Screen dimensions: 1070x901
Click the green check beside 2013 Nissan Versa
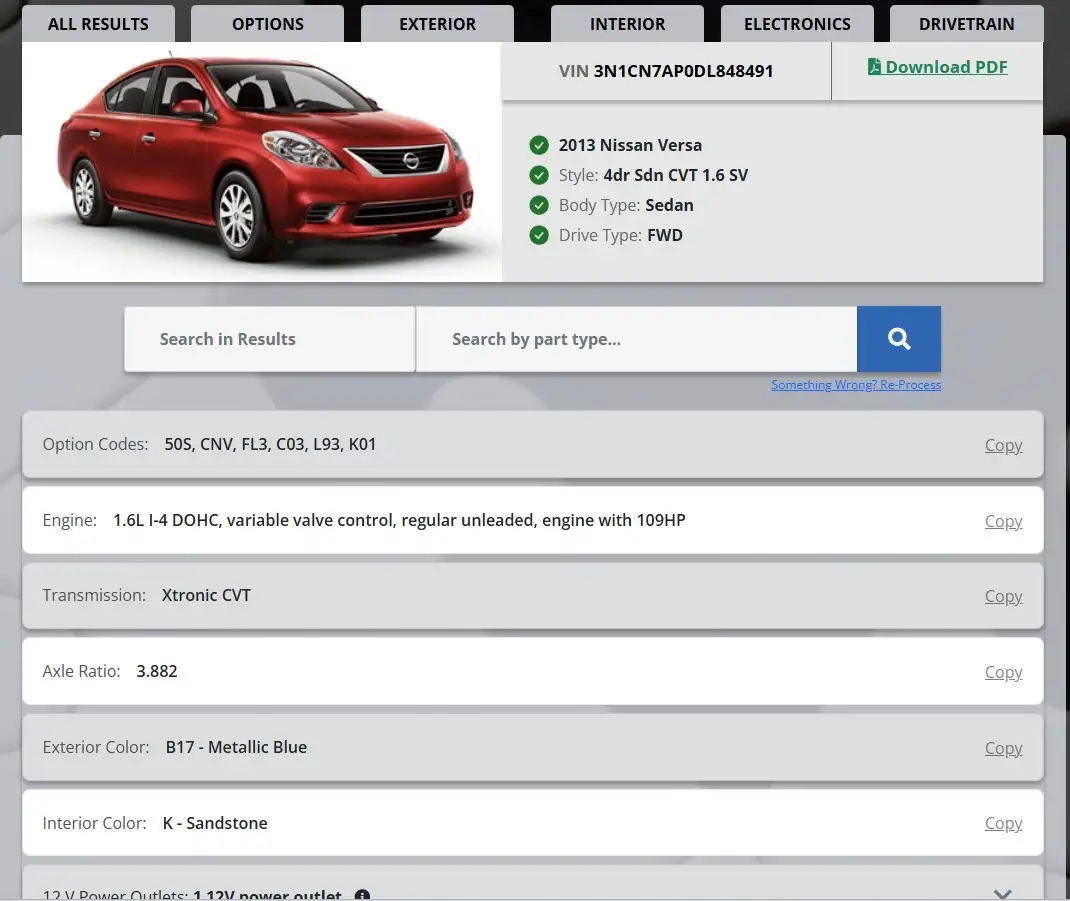(539, 145)
